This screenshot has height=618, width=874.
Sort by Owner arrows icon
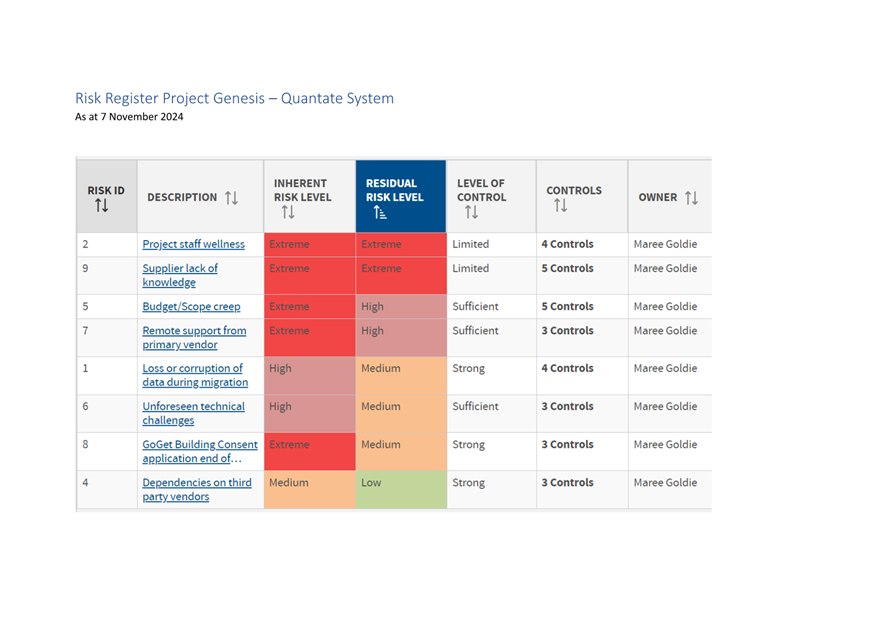pos(691,198)
